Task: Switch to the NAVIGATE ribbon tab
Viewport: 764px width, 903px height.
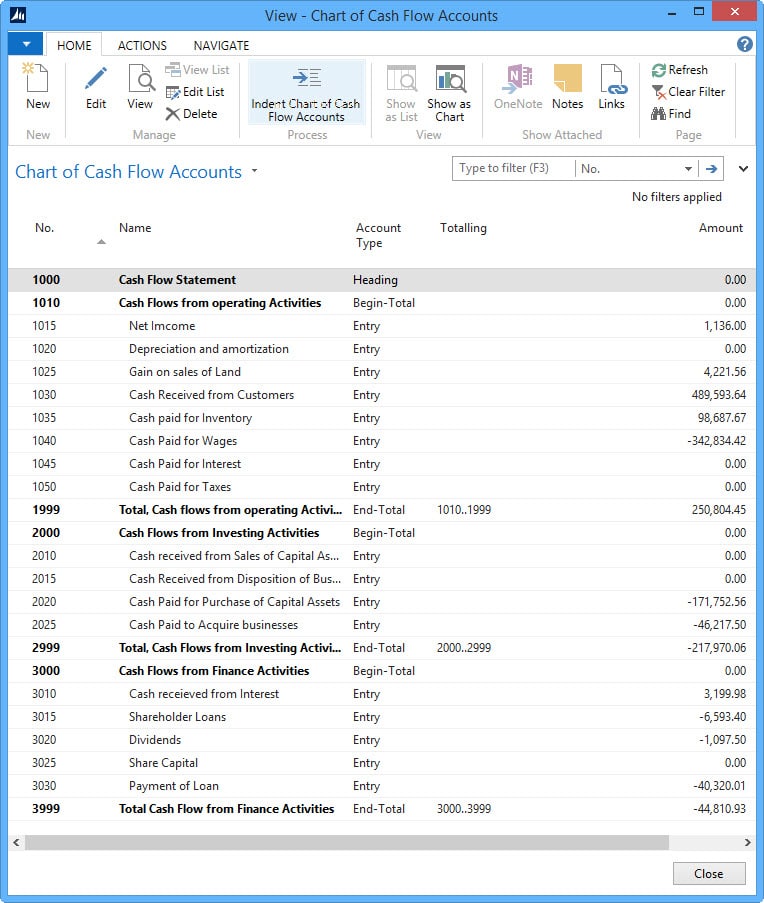Action: pos(221,45)
